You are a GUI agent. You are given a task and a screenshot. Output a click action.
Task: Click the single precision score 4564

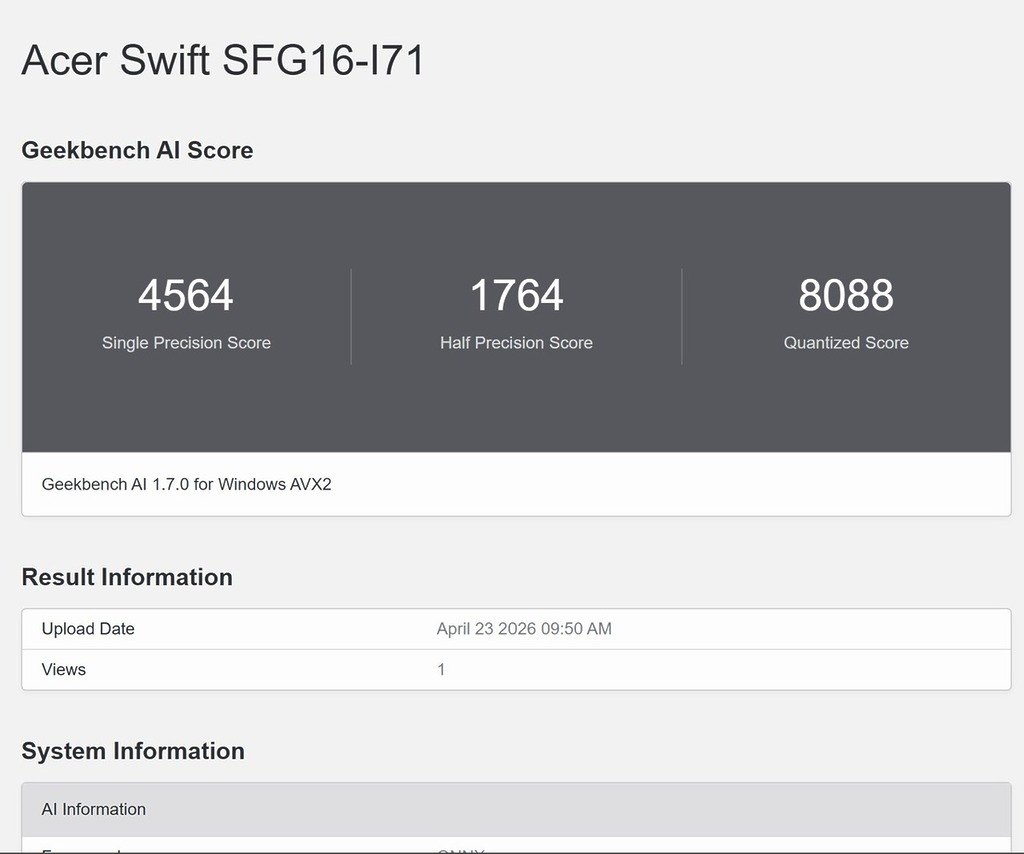click(x=186, y=295)
